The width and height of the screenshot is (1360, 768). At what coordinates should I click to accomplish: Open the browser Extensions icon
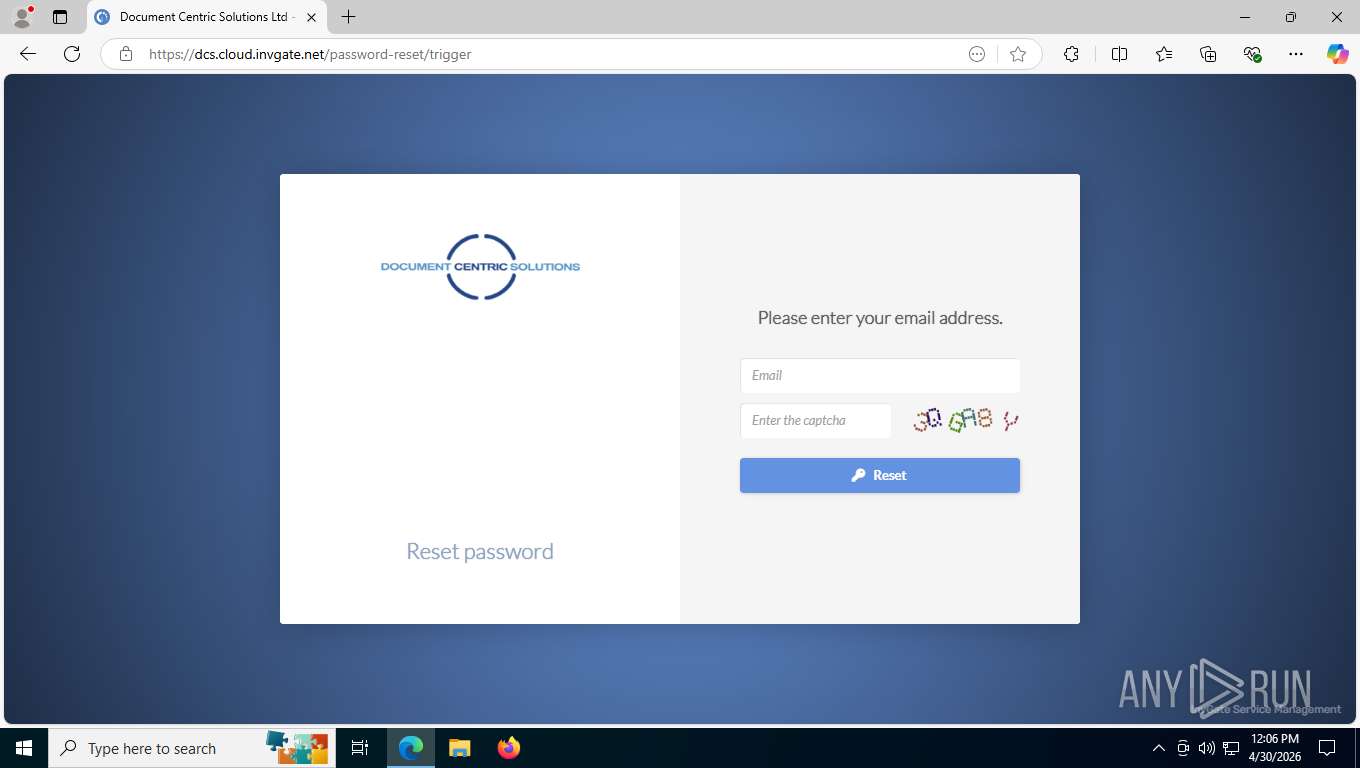tap(1071, 54)
